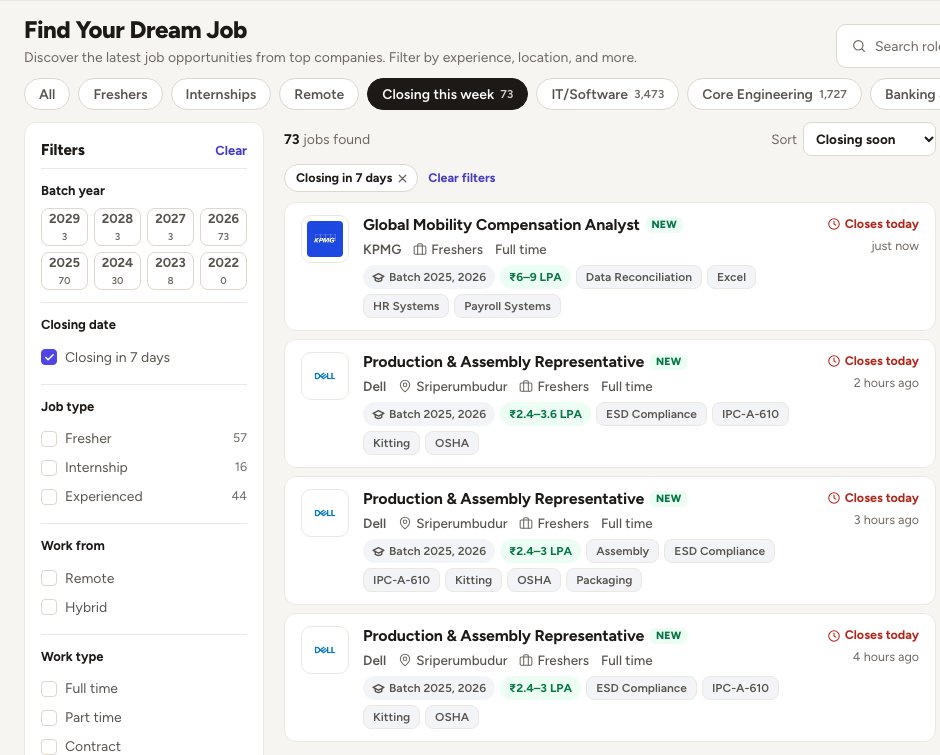The width and height of the screenshot is (940, 755).
Task: Select the Part time work type checkbox
Action: 49,718
